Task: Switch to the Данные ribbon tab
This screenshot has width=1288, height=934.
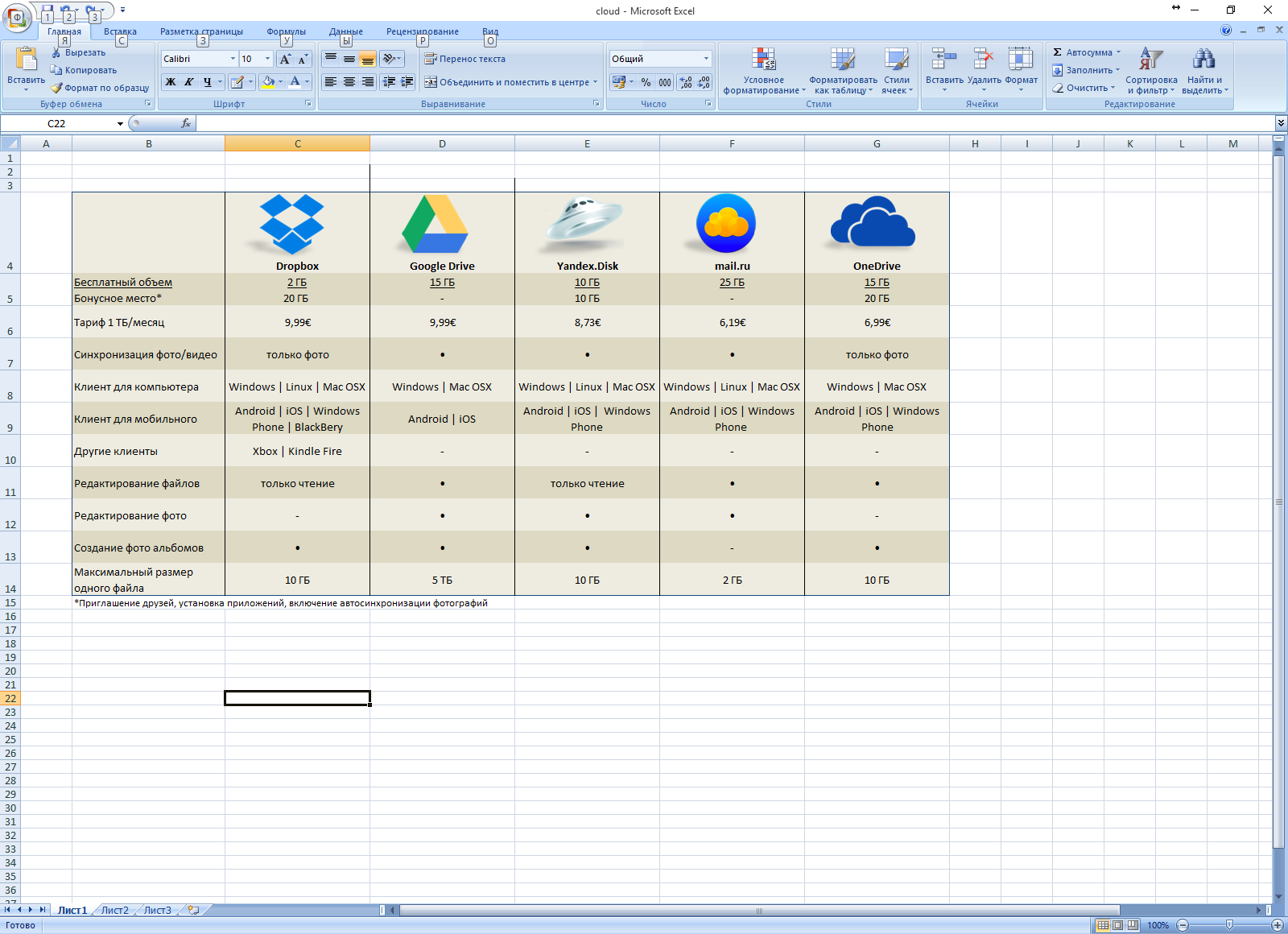Action: 346,31
